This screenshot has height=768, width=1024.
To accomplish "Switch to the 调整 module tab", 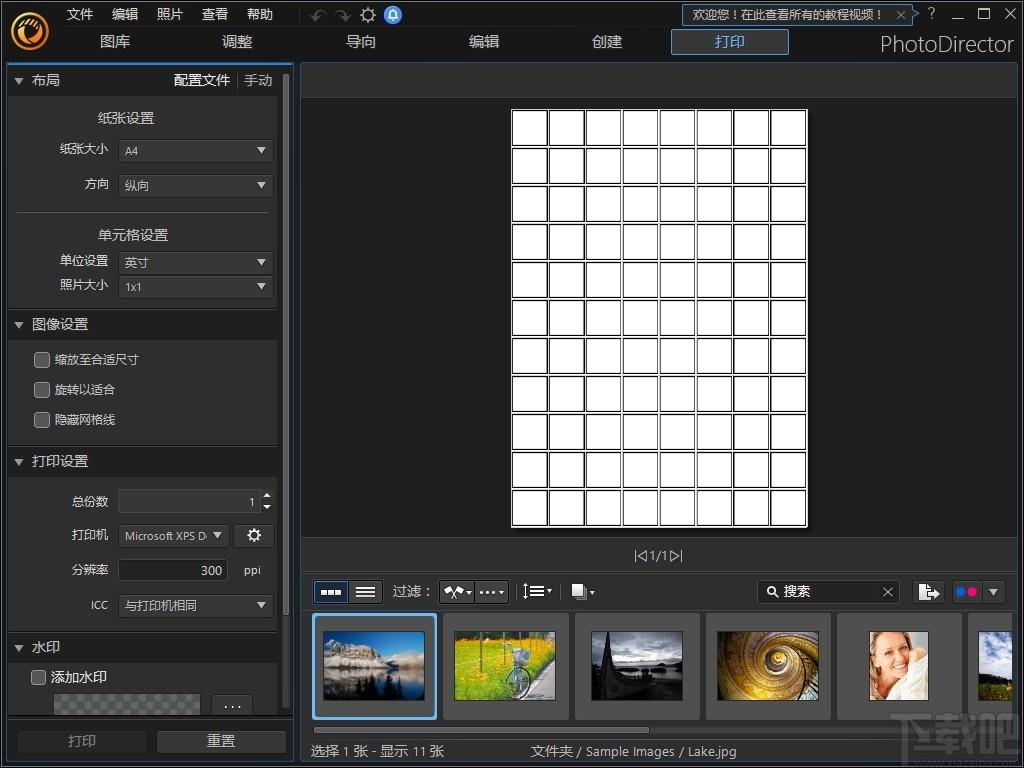I will [x=237, y=42].
